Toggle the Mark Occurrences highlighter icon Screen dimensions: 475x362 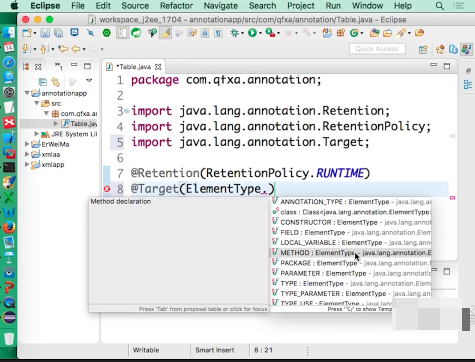pyautogui.click(x=166, y=33)
